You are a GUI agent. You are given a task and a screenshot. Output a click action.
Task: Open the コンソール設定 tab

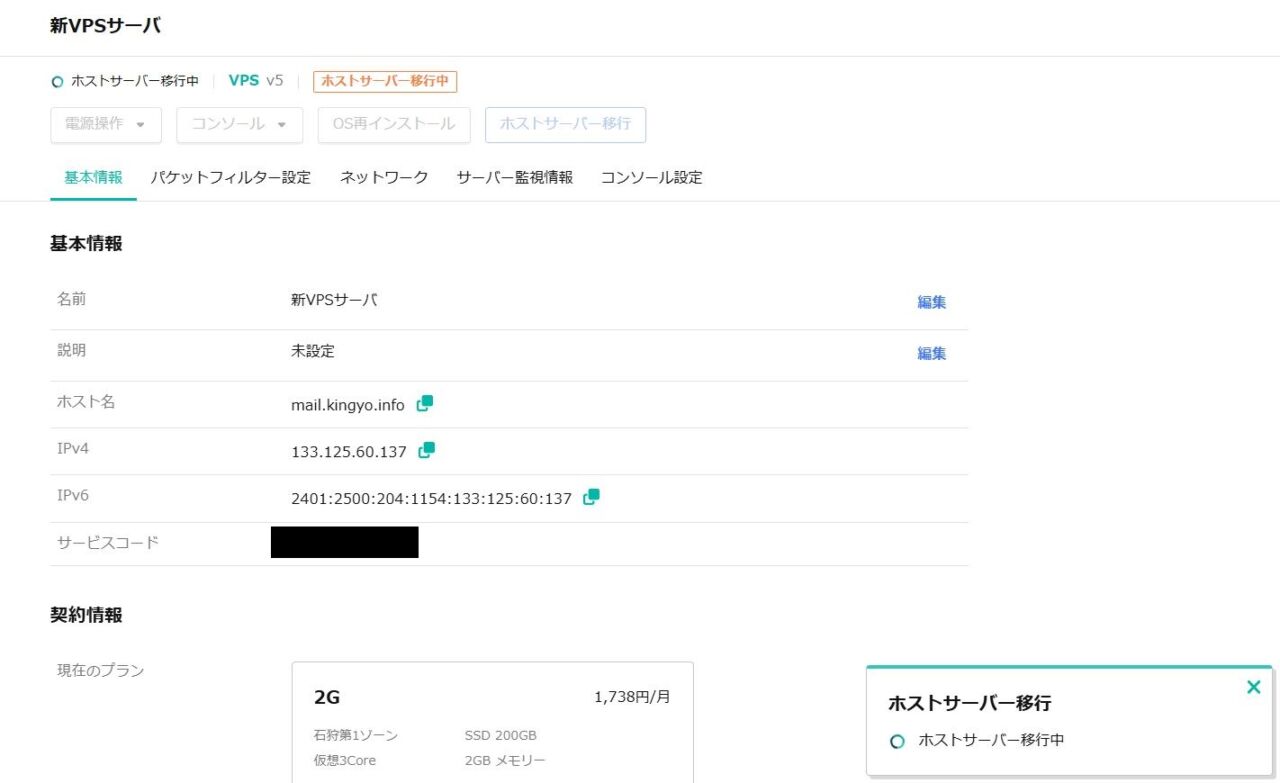[x=651, y=177]
